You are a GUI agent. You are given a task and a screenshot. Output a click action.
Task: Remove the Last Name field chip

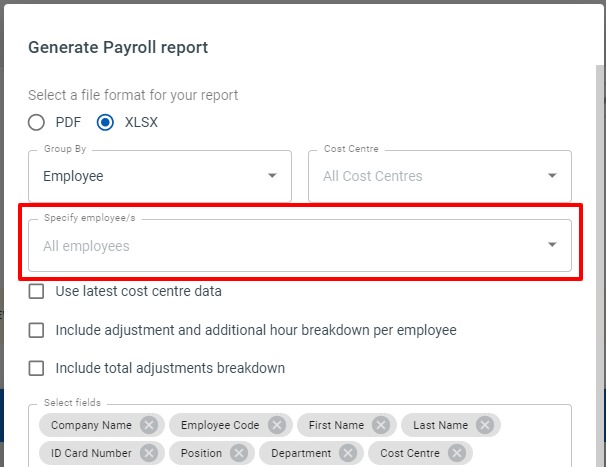pyautogui.click(x=485, y=425)
